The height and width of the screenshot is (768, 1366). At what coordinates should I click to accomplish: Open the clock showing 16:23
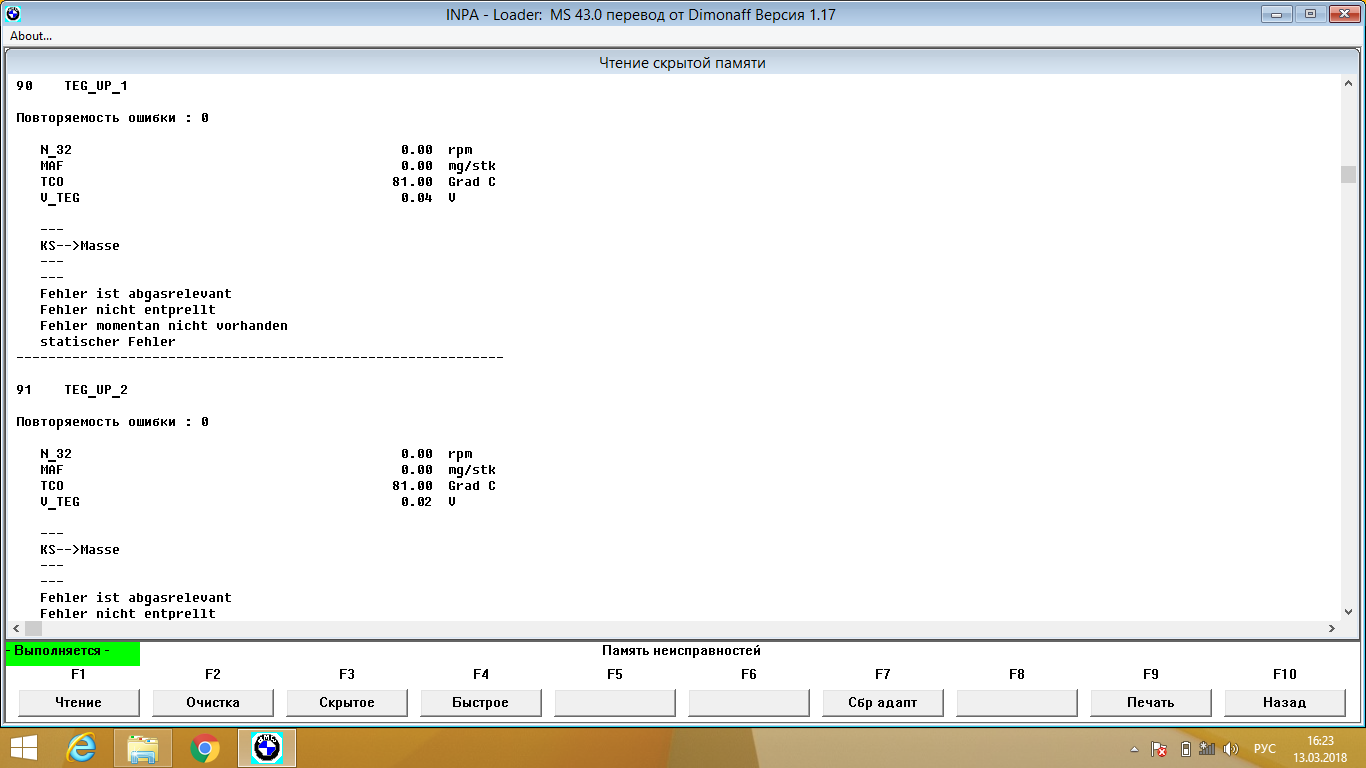[x=1321, y=748]
